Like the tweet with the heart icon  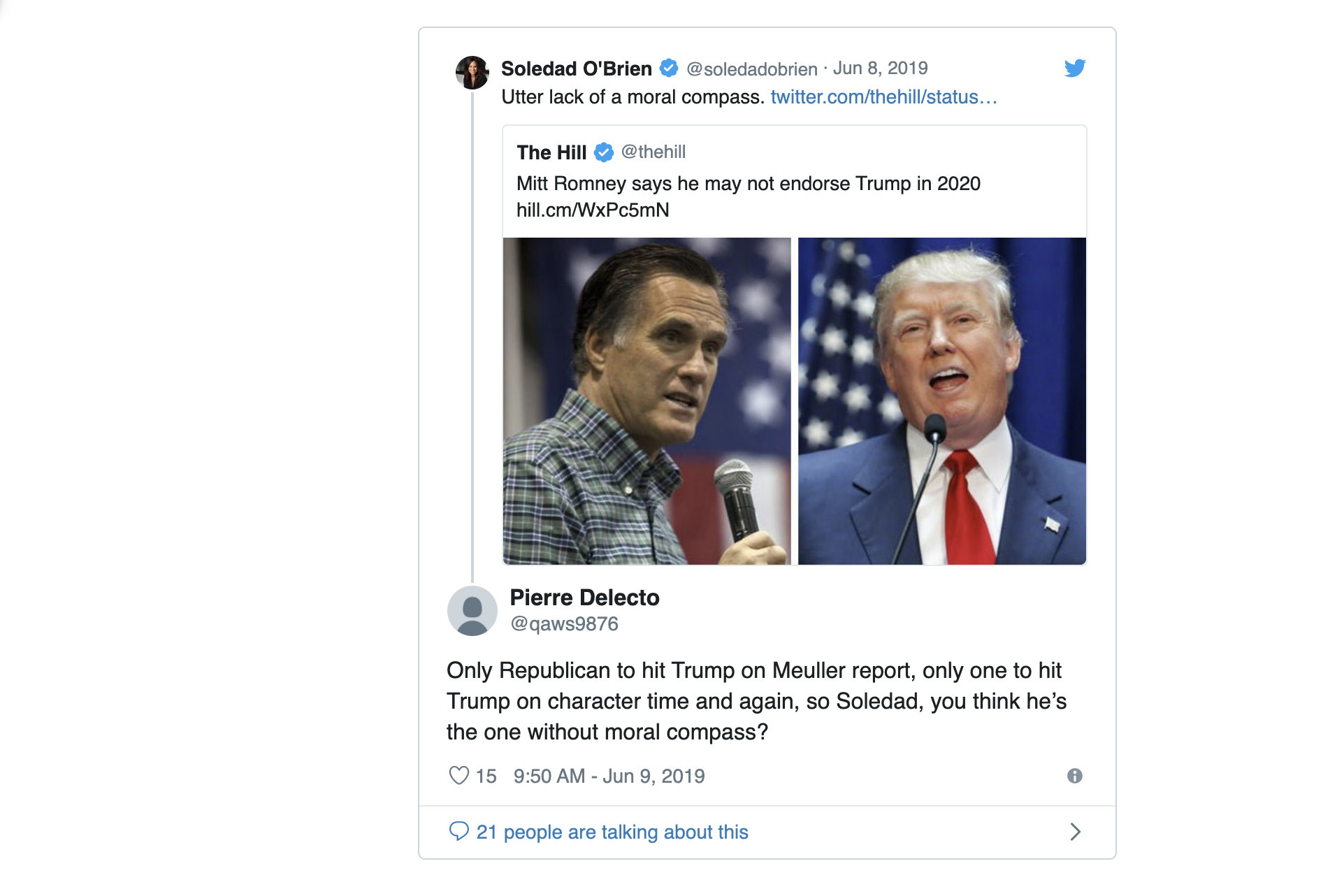tap(458, 776)
